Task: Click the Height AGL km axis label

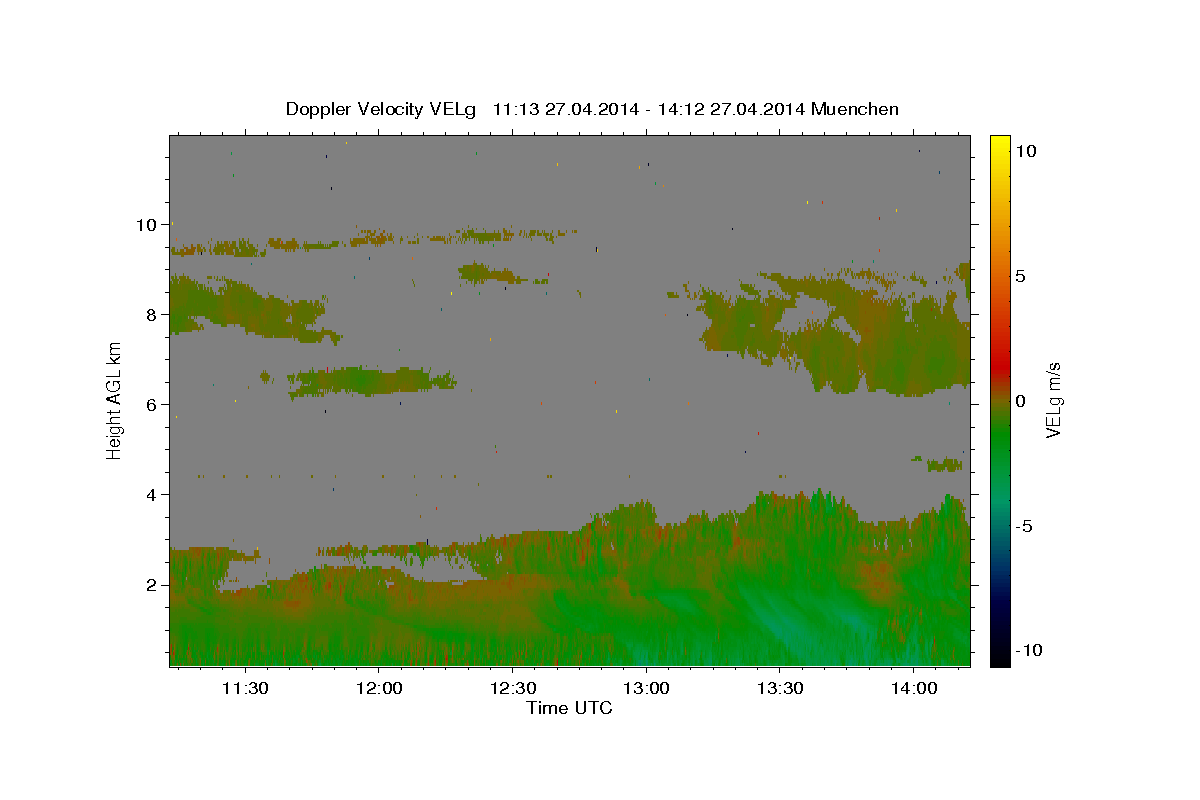Action: [115, 400]
